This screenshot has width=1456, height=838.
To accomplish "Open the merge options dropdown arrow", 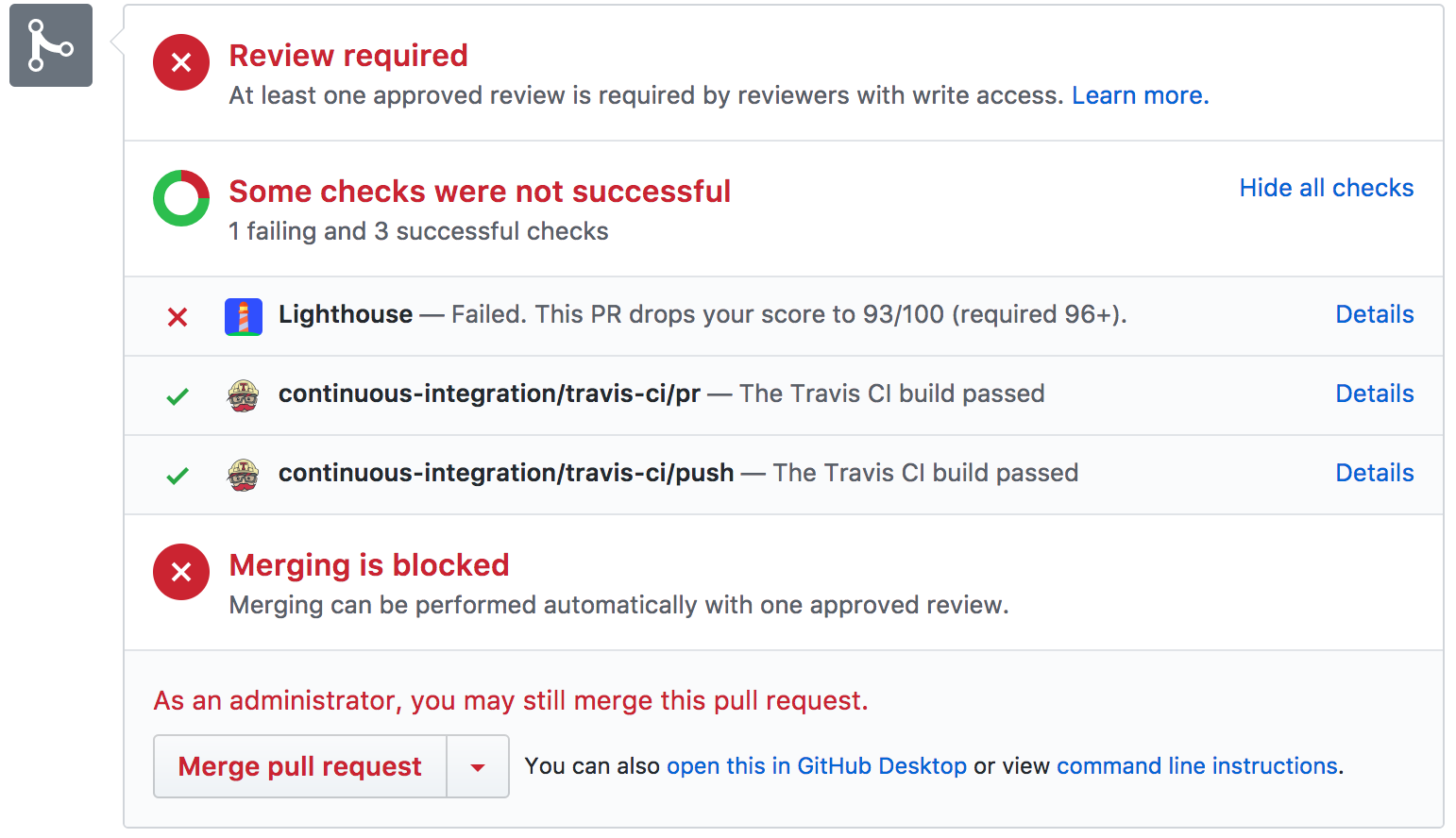I will point(478,766).
